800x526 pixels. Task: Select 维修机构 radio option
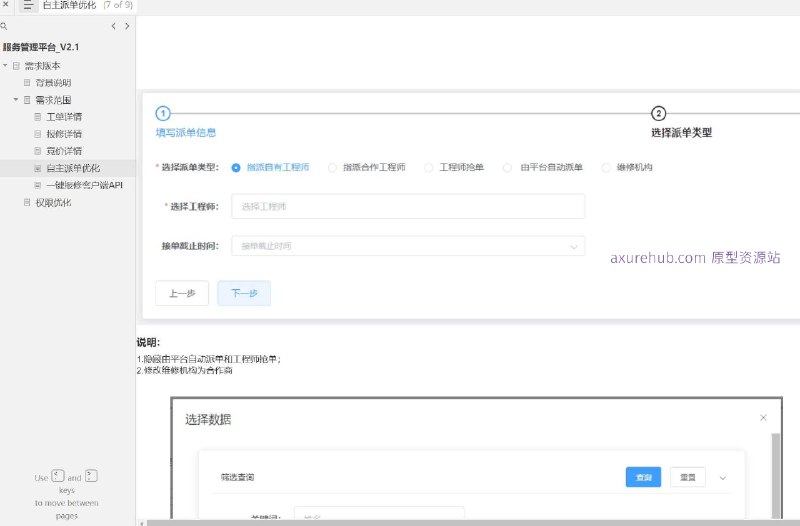pyautogui.click(x=606, y=167)
